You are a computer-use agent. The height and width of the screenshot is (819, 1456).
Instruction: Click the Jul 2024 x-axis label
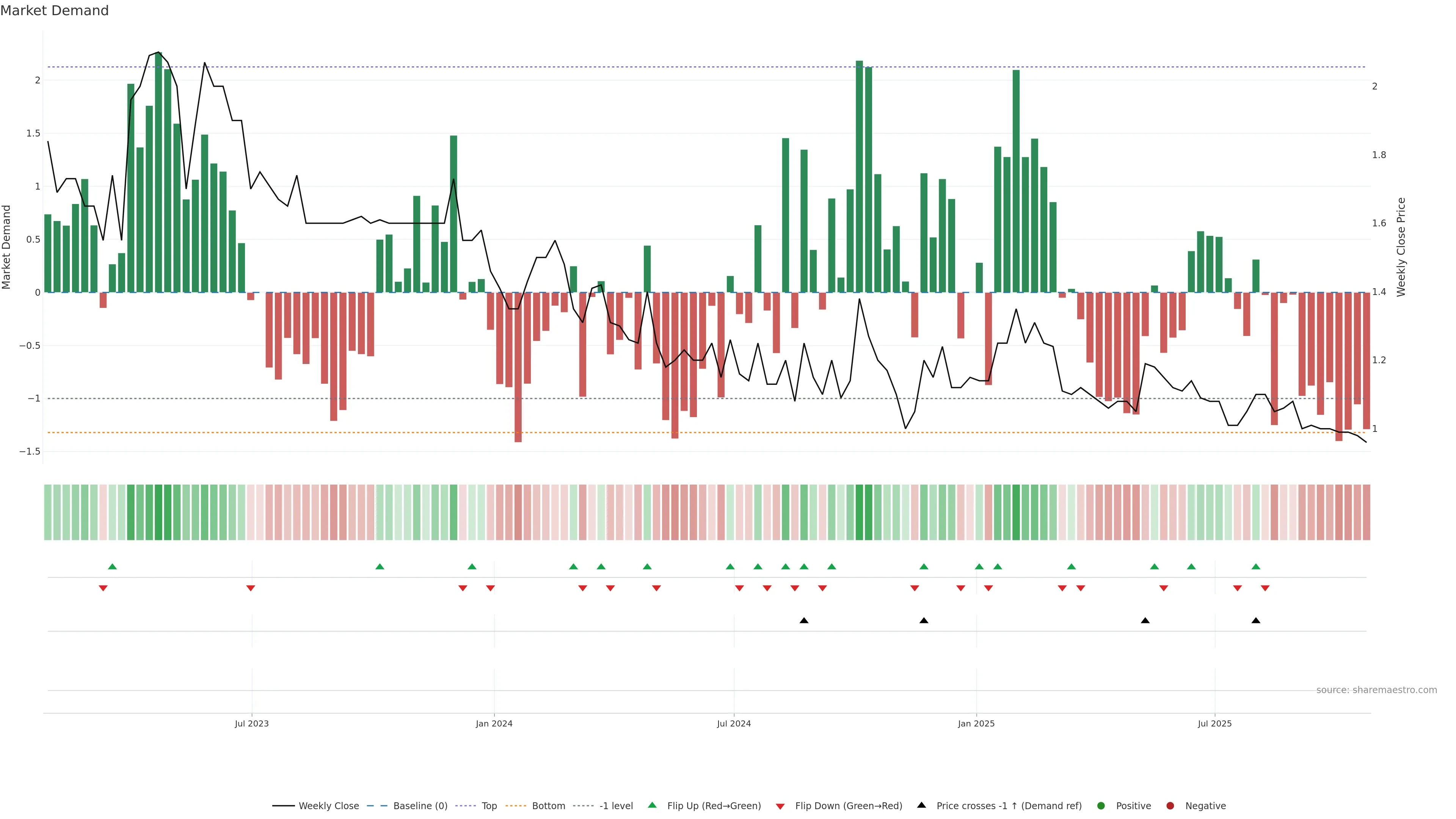pyautogui.click(x=734, y=723)
